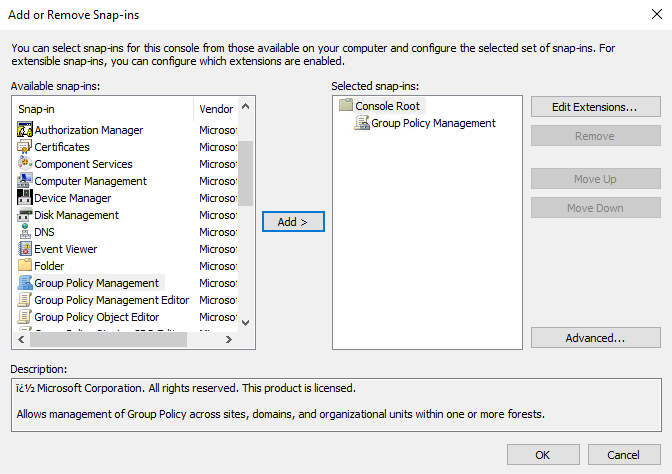Click the down arrow of the snap-in list scrollbar
This screenshot has width=672, height=474.
pos(246,323)
